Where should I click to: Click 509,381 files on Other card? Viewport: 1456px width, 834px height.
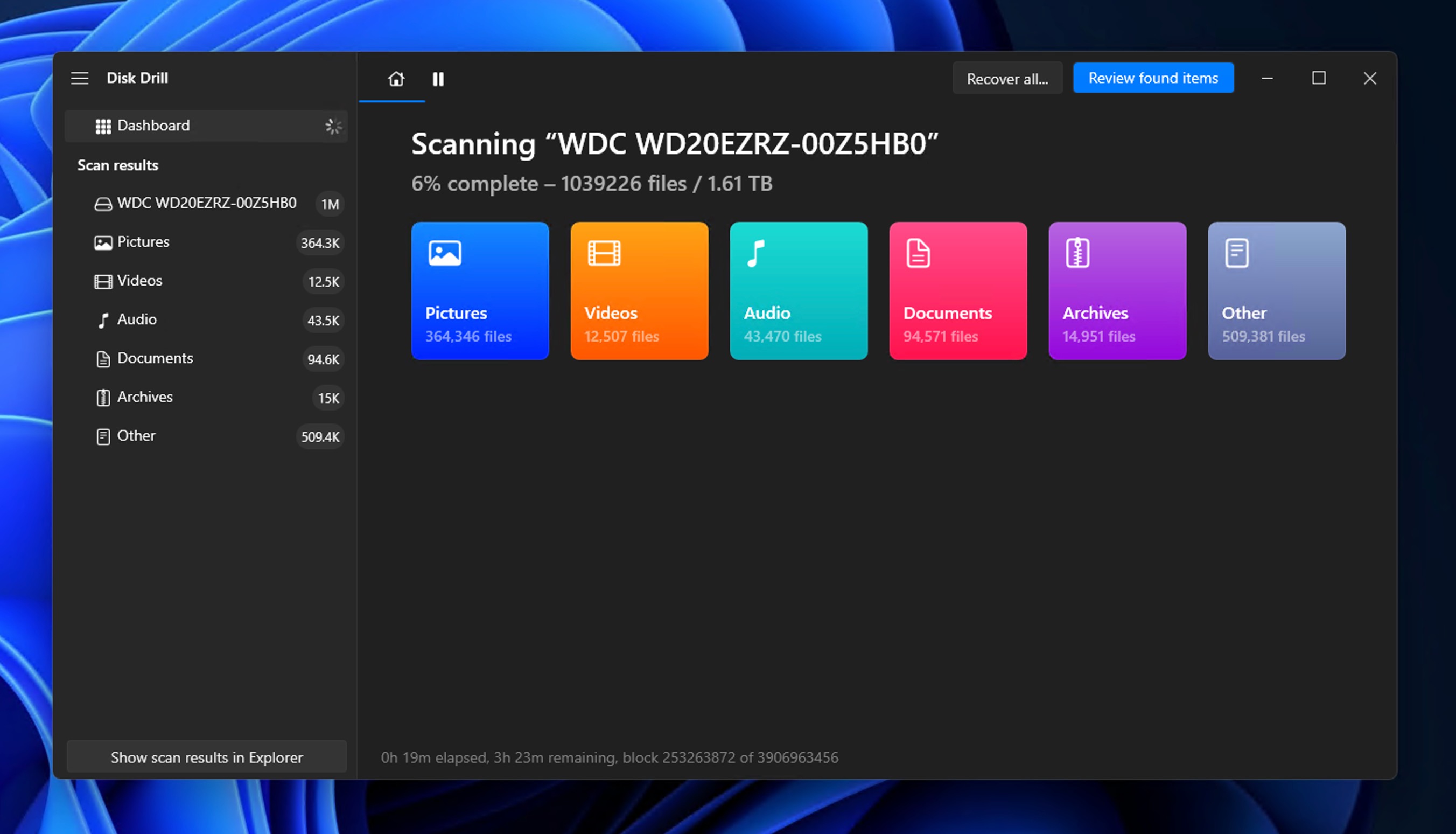pos(1264,336)
